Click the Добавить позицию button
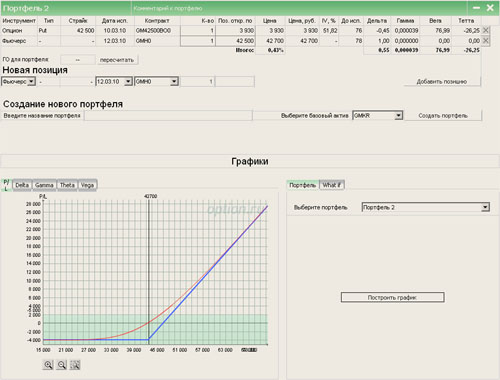 (x=442, y=81)
